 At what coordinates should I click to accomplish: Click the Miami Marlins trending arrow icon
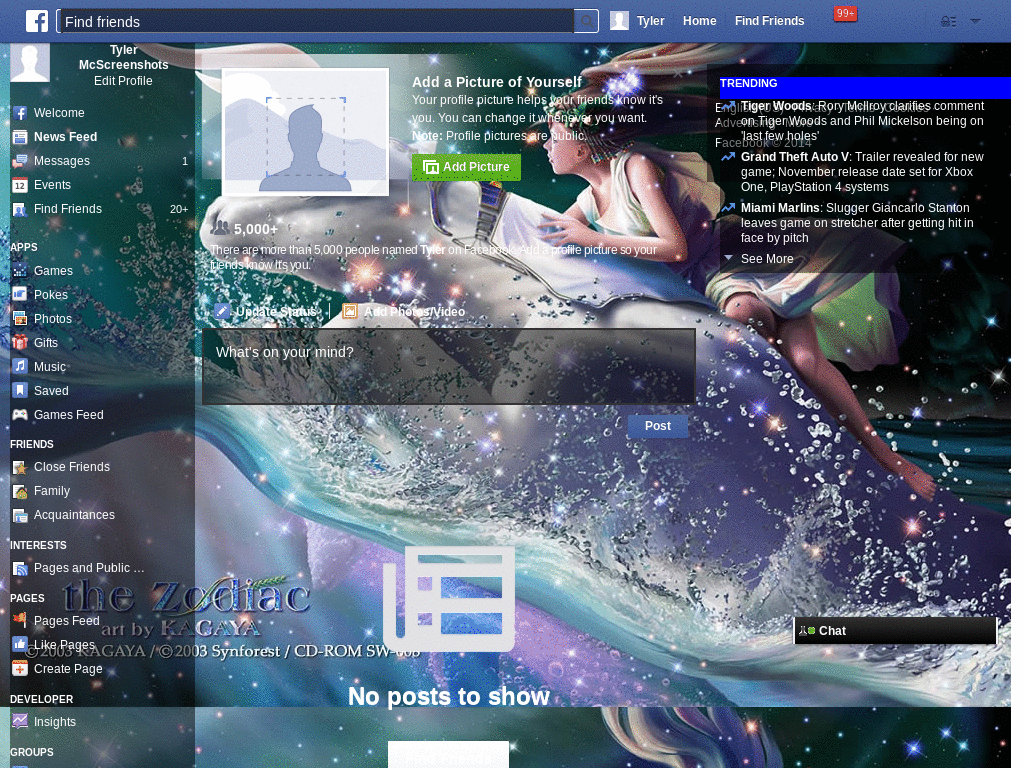pyautogui.click(x=728, y=208)
